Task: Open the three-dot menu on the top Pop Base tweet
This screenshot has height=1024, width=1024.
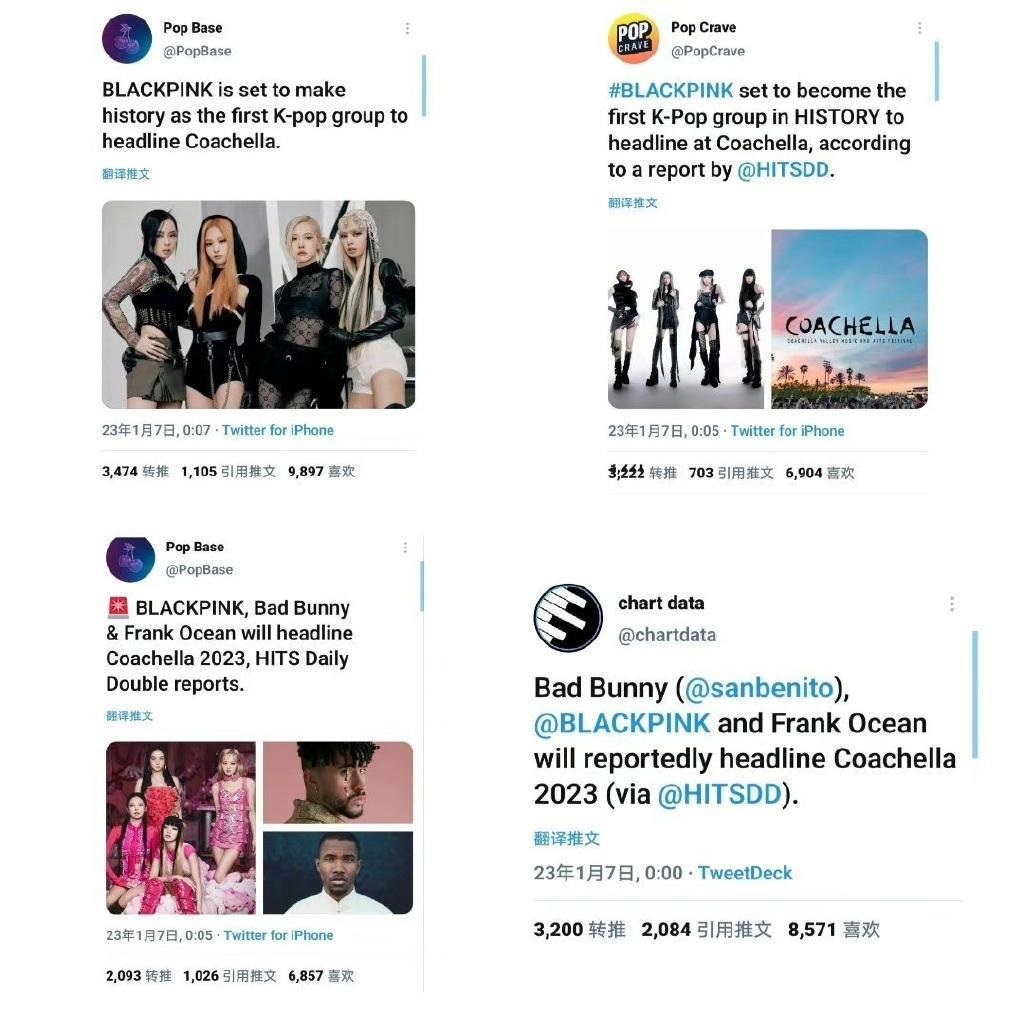Action: pos(407,28)
